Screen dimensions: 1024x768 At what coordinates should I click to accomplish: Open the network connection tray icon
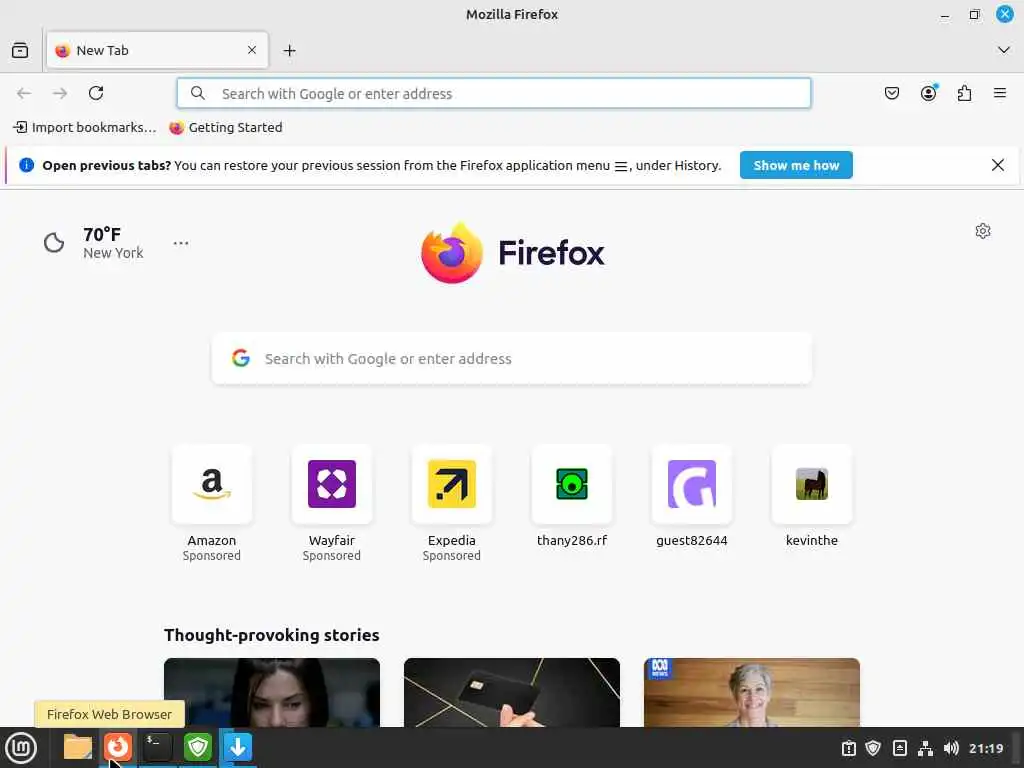pyautogui.click(x=925, y=748)
